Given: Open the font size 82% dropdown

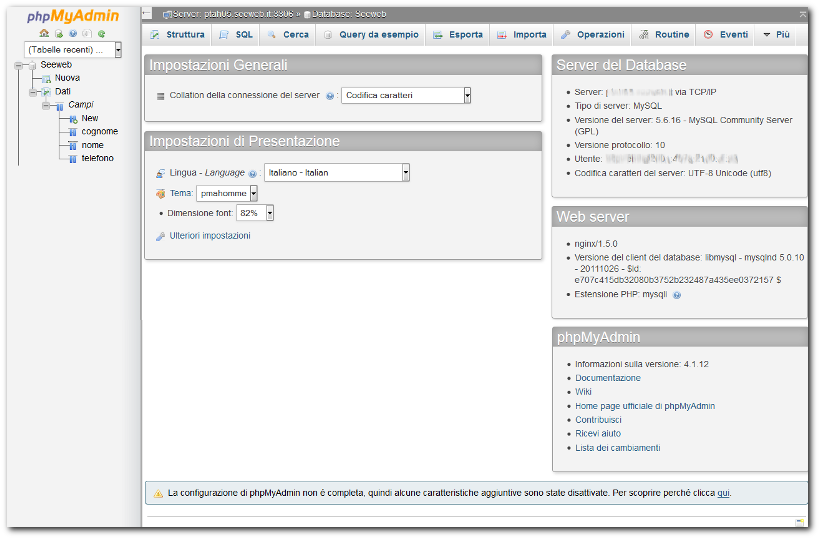Looking at the screenshot, I should (x=255, y=213).
